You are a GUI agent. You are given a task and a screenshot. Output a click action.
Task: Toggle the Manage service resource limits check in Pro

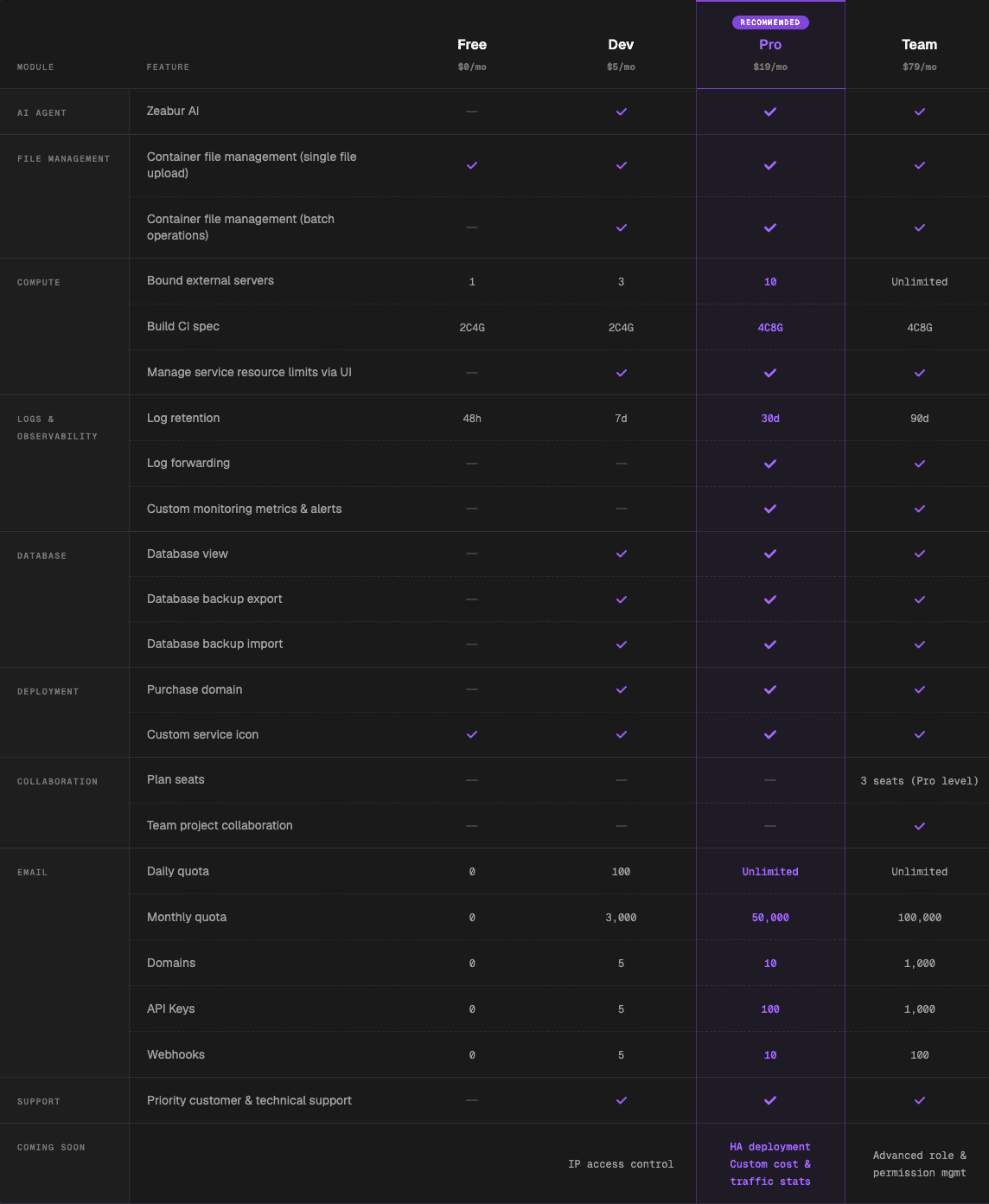(769, 373)
